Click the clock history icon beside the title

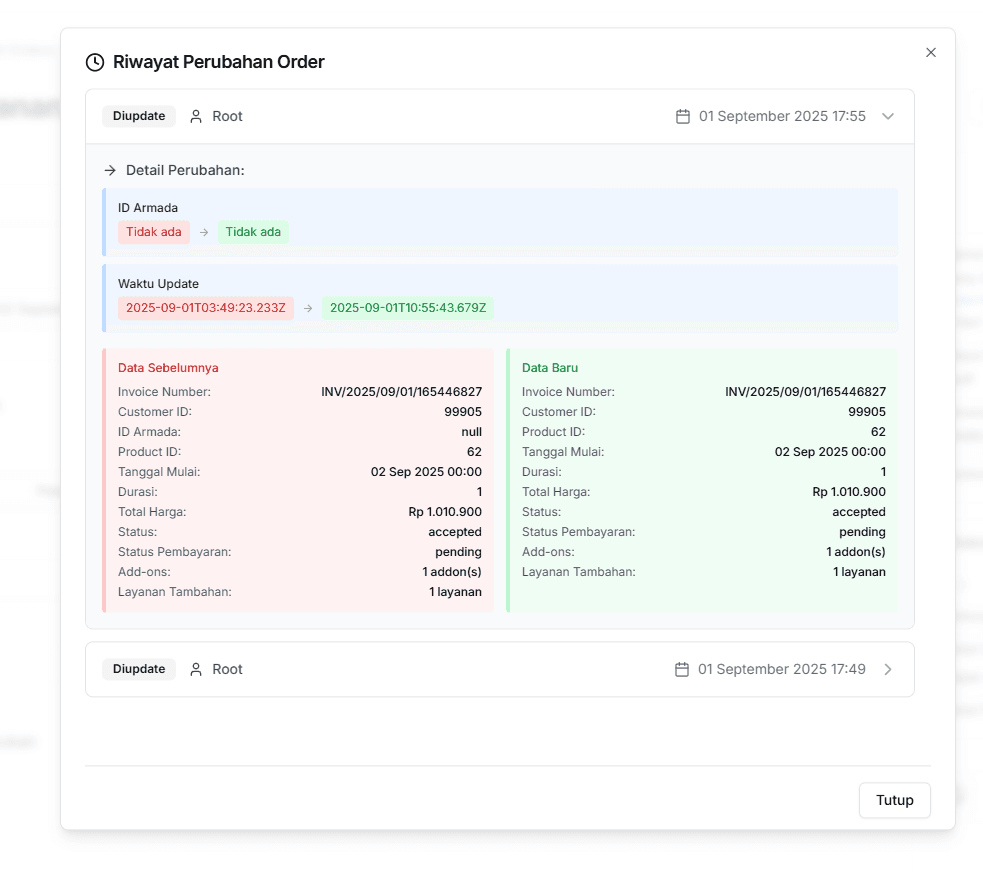pyautogui.click(x=95, y=62)
